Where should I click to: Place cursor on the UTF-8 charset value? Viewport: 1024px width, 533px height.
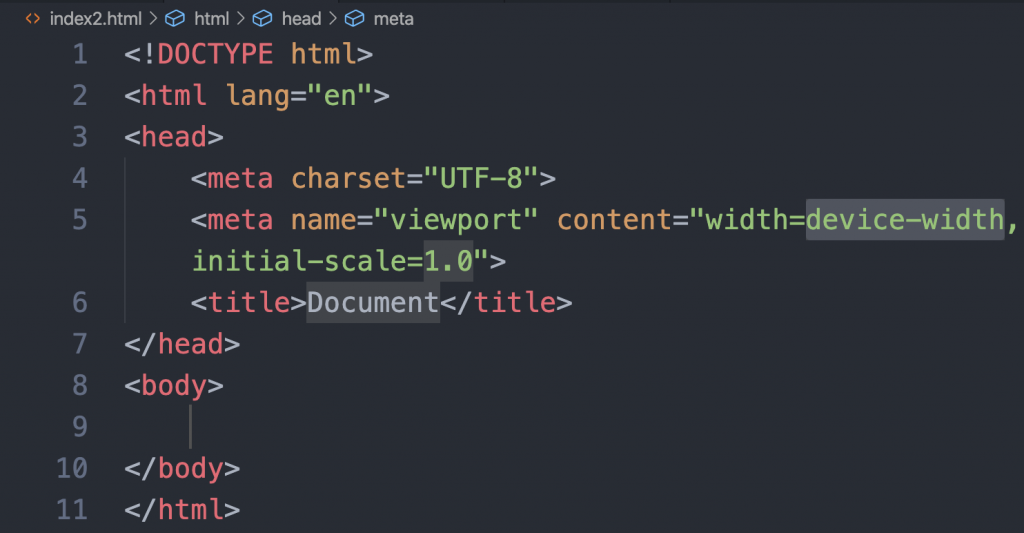click(x=481, y=178)
